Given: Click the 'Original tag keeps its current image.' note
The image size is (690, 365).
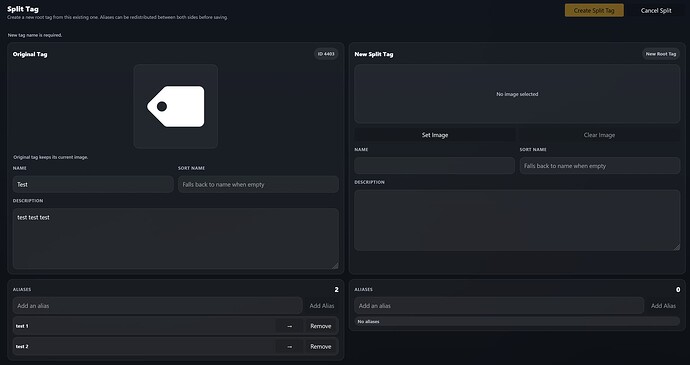Looking at the screenshot, I should (x=51, y=157).
